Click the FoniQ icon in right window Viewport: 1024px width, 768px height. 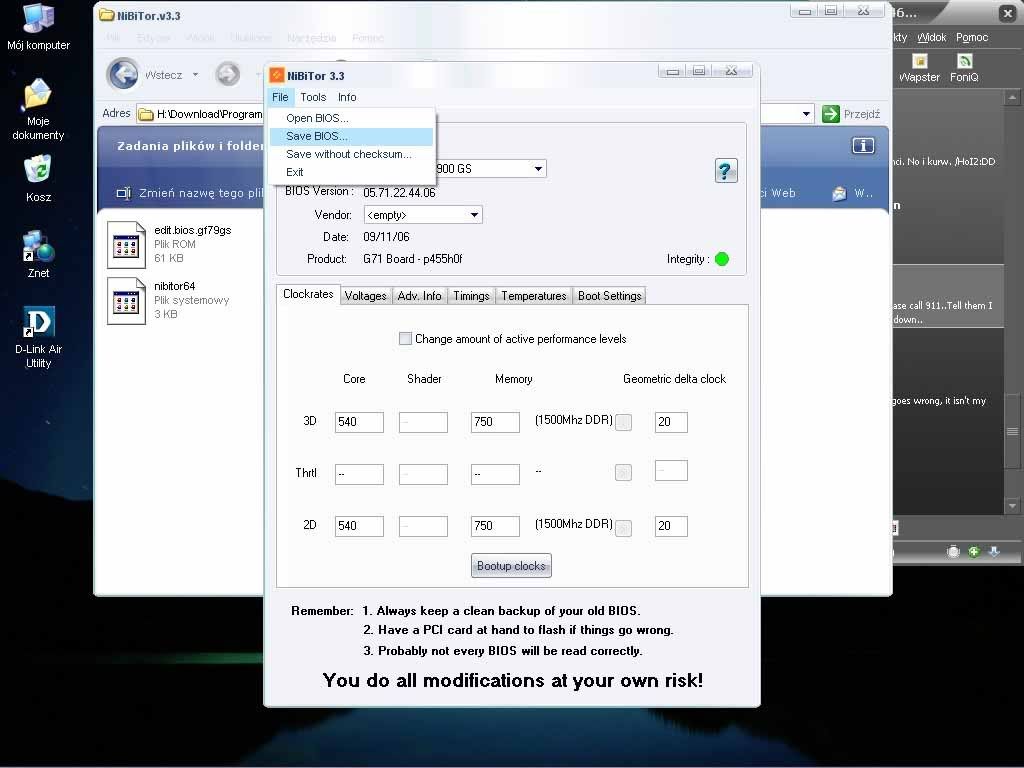(x=964, y=68)
